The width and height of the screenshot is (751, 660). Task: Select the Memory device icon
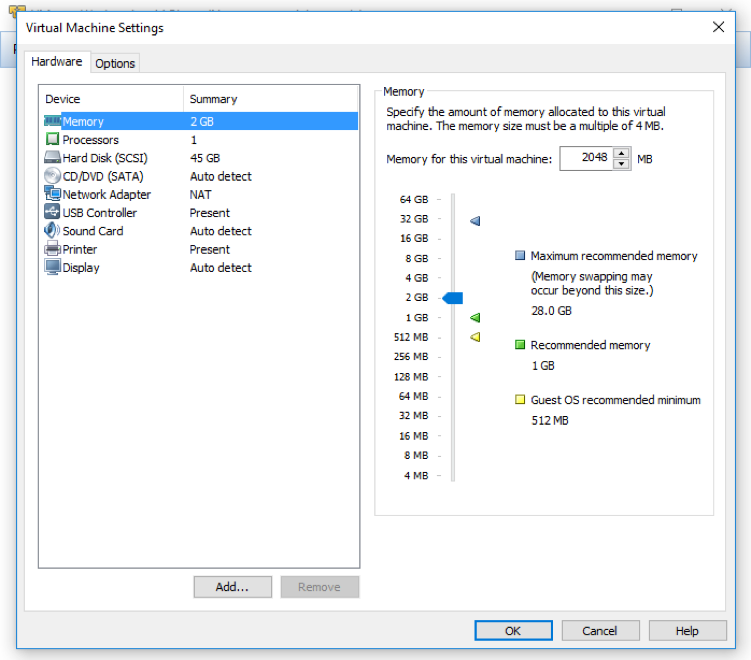point(53,122)
